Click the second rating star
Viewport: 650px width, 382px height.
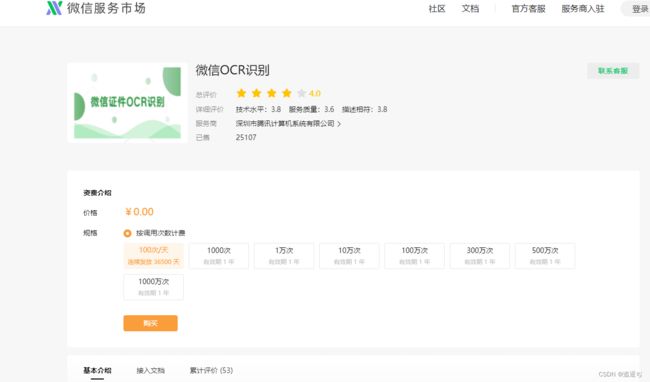click(x=256, y=93)
